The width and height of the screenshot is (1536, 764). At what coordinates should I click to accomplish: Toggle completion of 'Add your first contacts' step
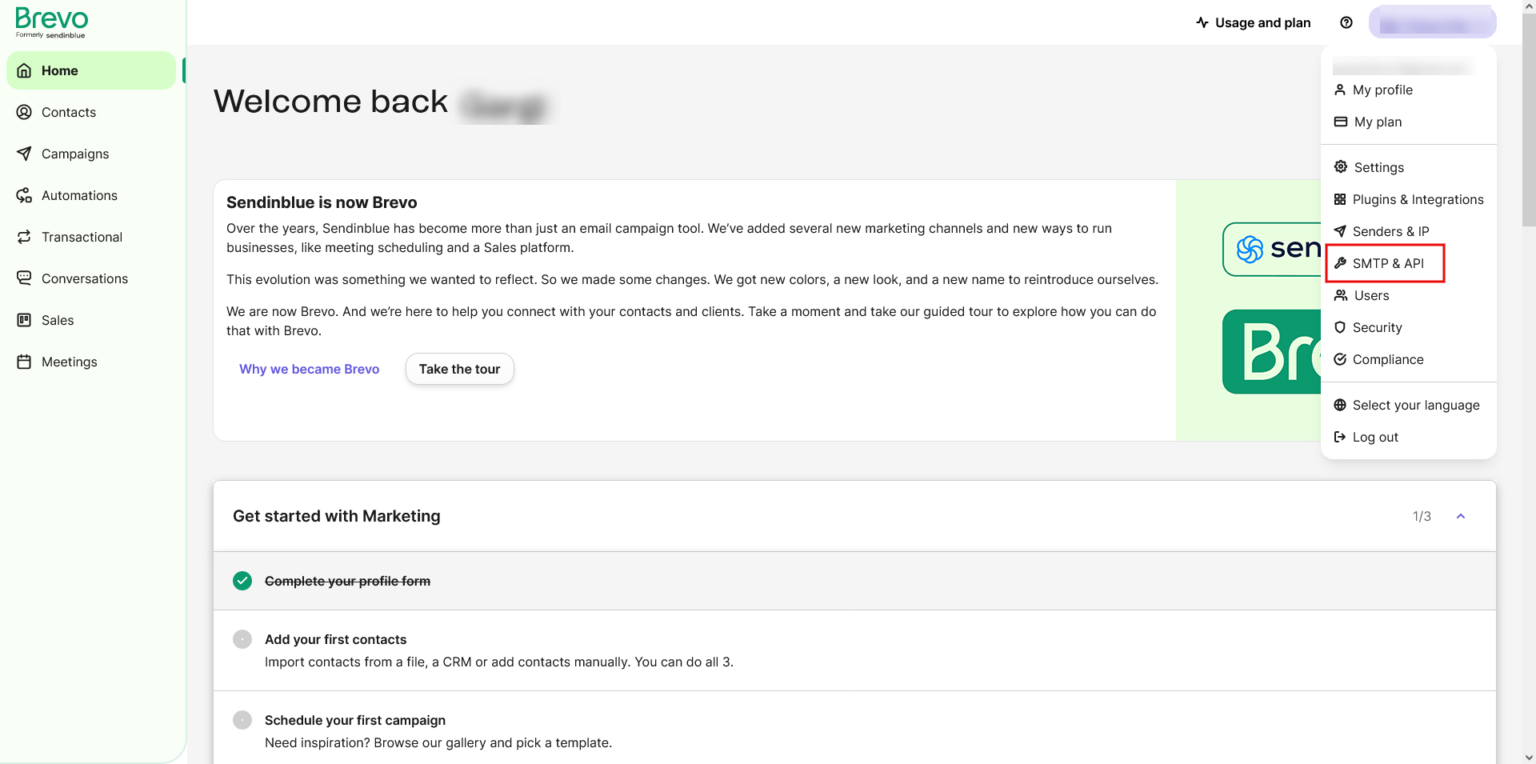[241, 639]
